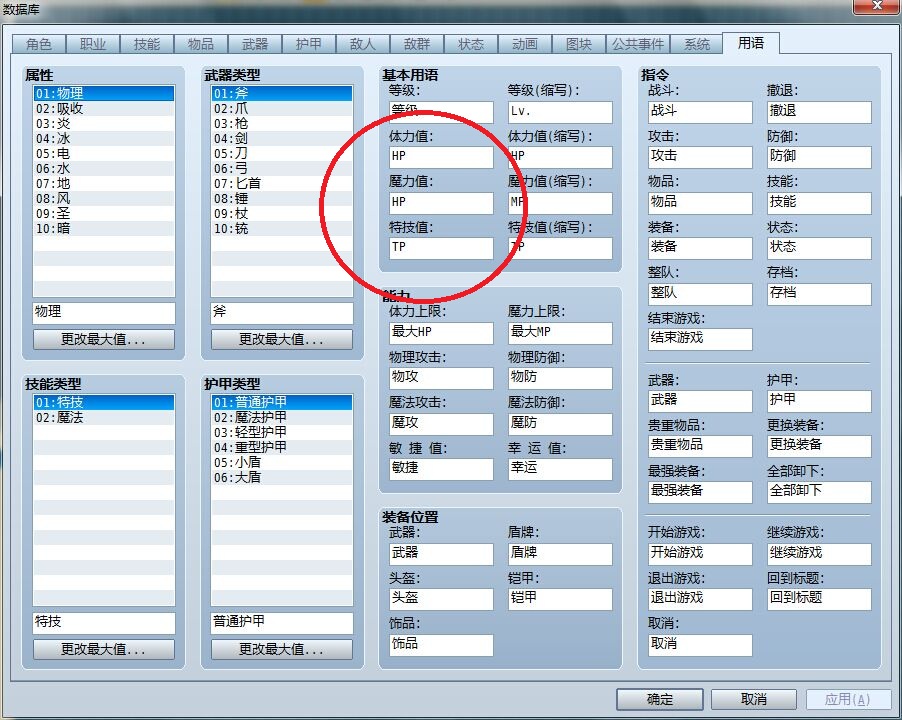The width and height of the screenshot is (902, 720).
Task: Select 04:剑 weapon type
Action: [x=282, y=139]
